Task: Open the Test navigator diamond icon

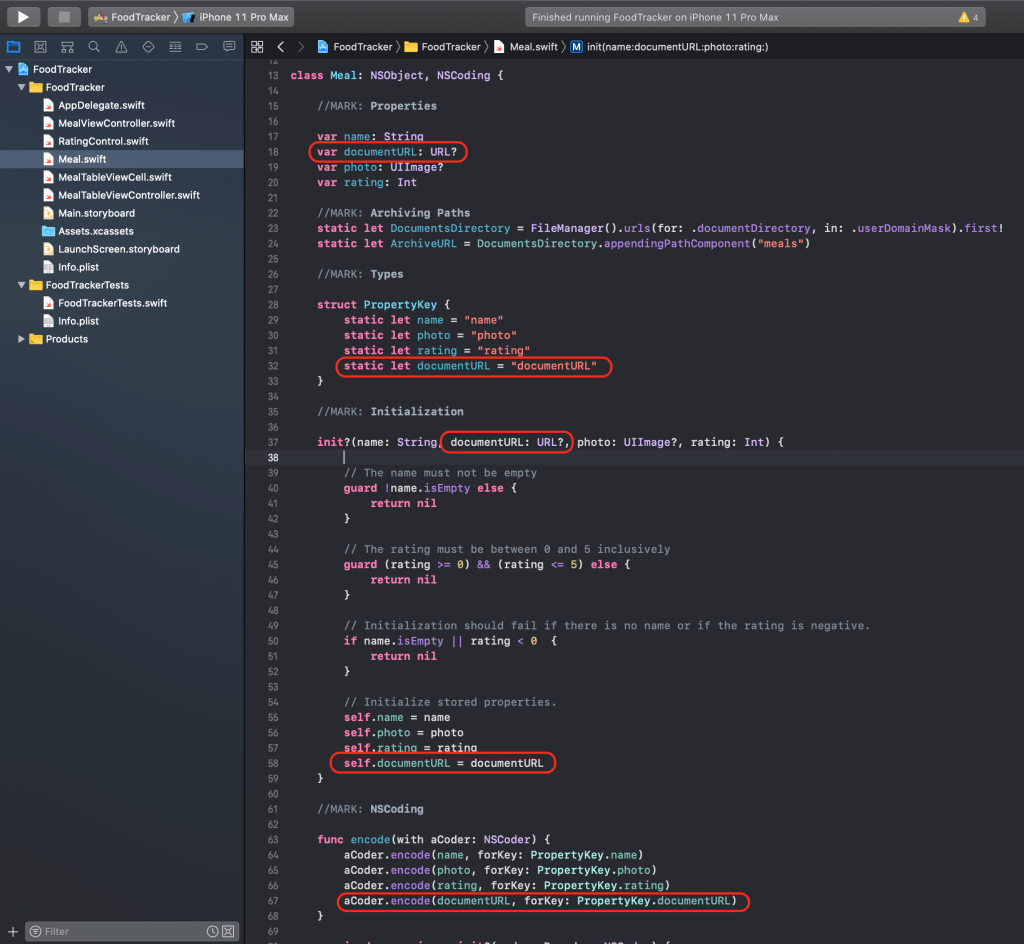Action: pyautogui.click(x=148, y=46)
